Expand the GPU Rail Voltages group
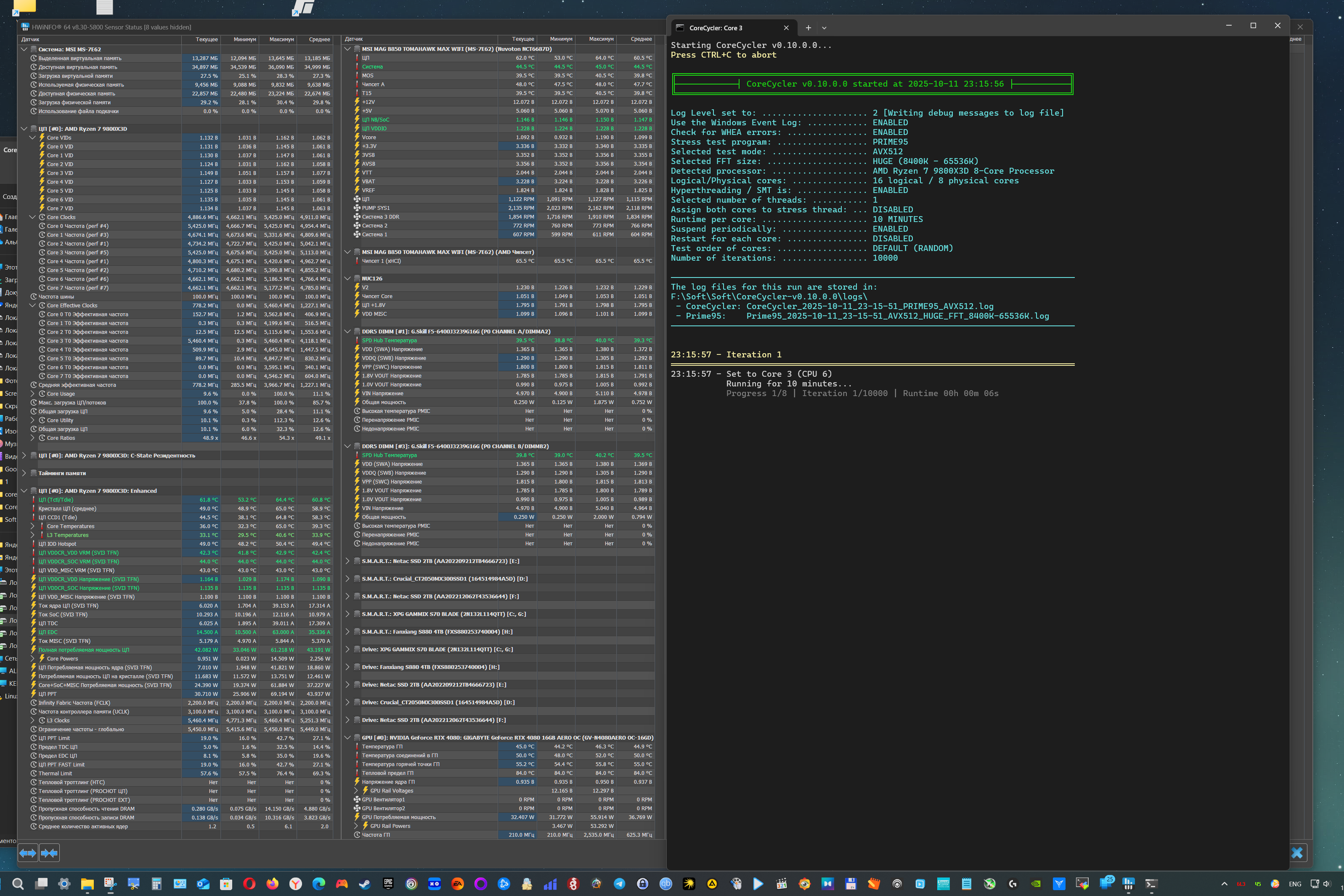This screenshot has height=896, width=1344. pyautogui.click(x=356, y=791)
